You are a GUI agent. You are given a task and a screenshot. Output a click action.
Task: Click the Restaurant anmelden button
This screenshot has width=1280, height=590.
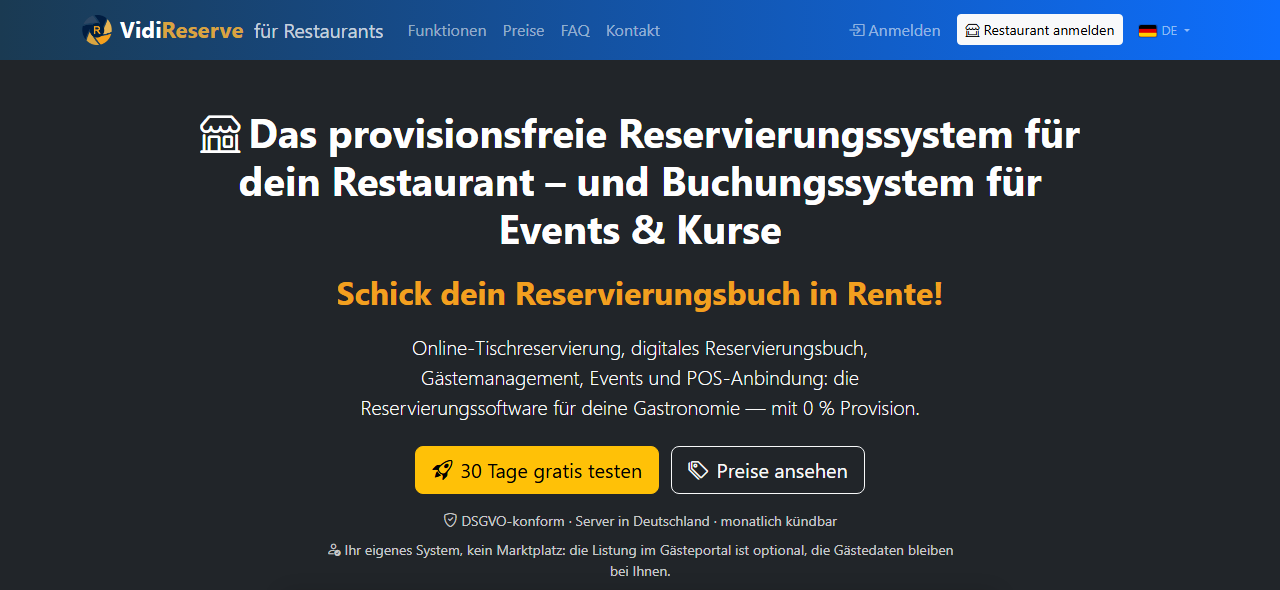pyautogui.click(x=1040, y=30)
